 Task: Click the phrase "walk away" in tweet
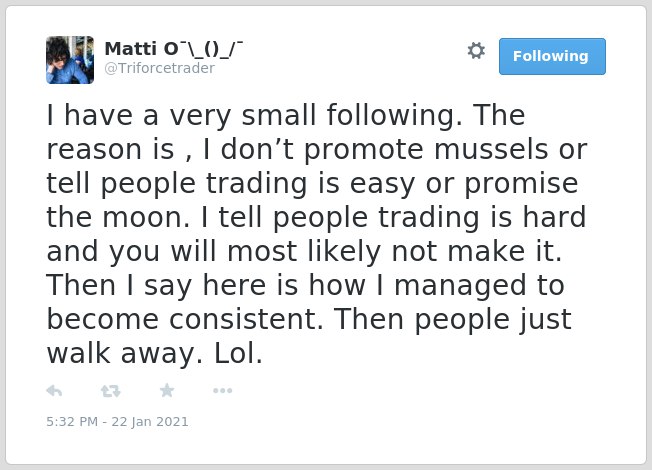click(121, 354)
